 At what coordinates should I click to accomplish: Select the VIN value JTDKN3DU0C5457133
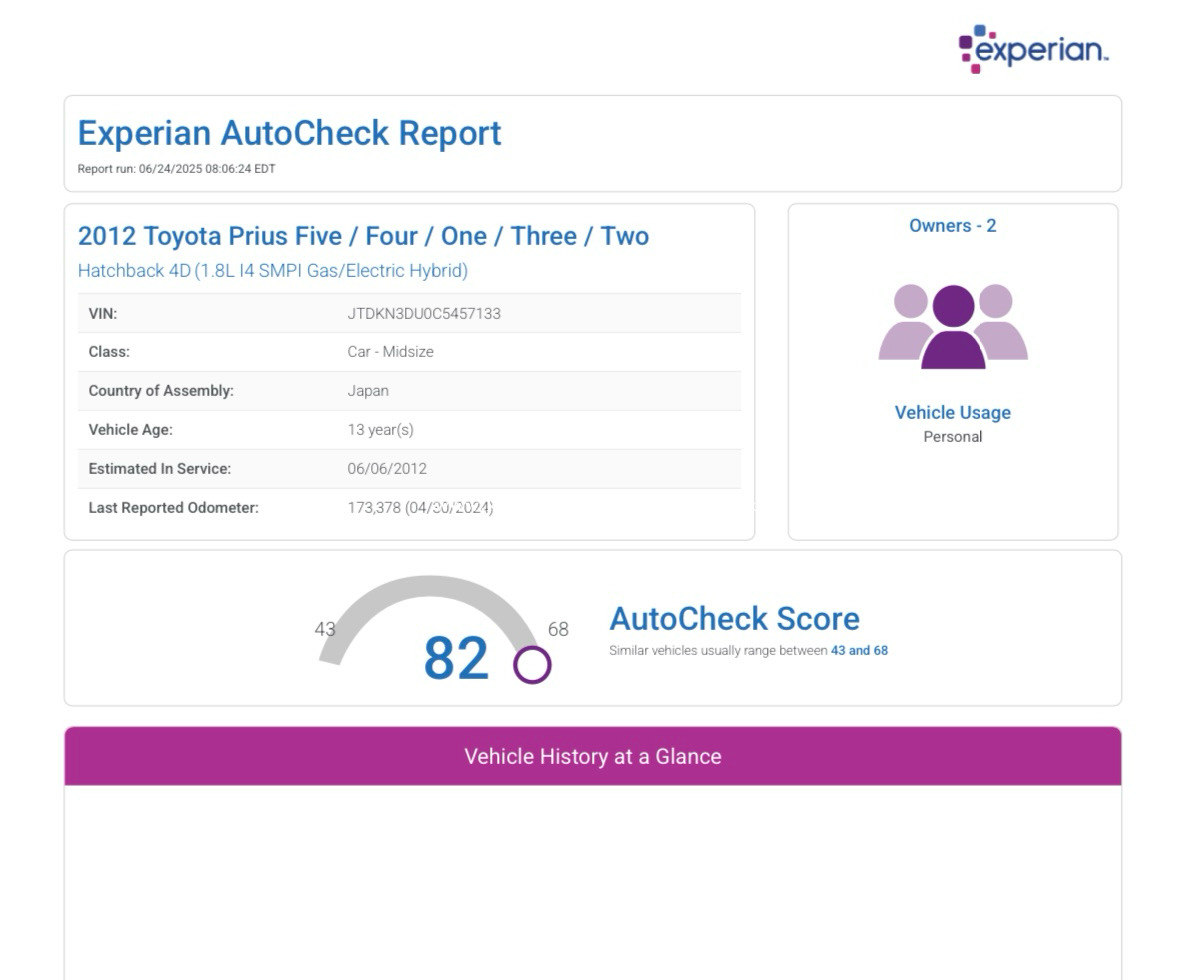pos(424,313)
